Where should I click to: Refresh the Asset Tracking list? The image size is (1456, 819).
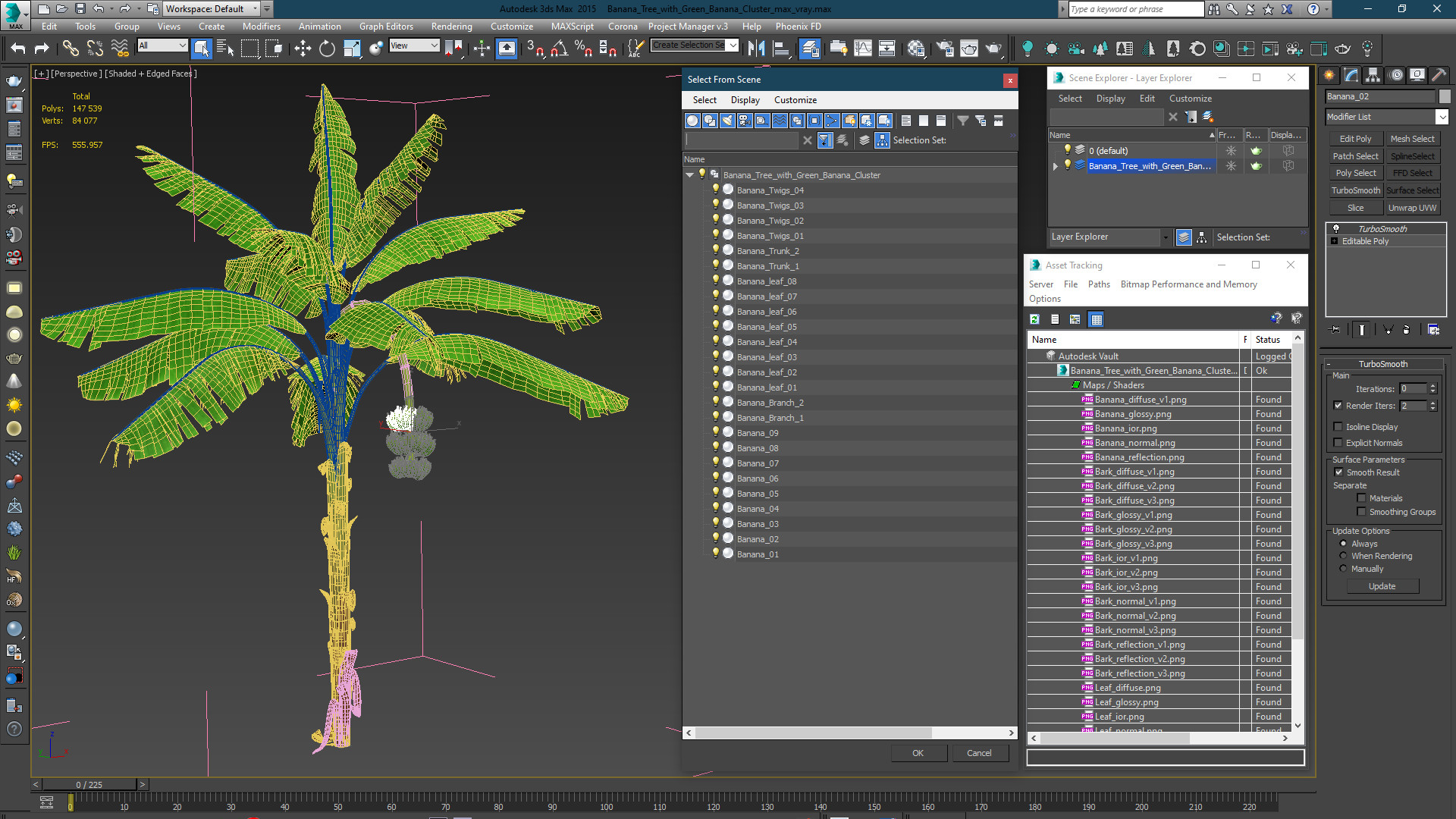pos(1034,319)
